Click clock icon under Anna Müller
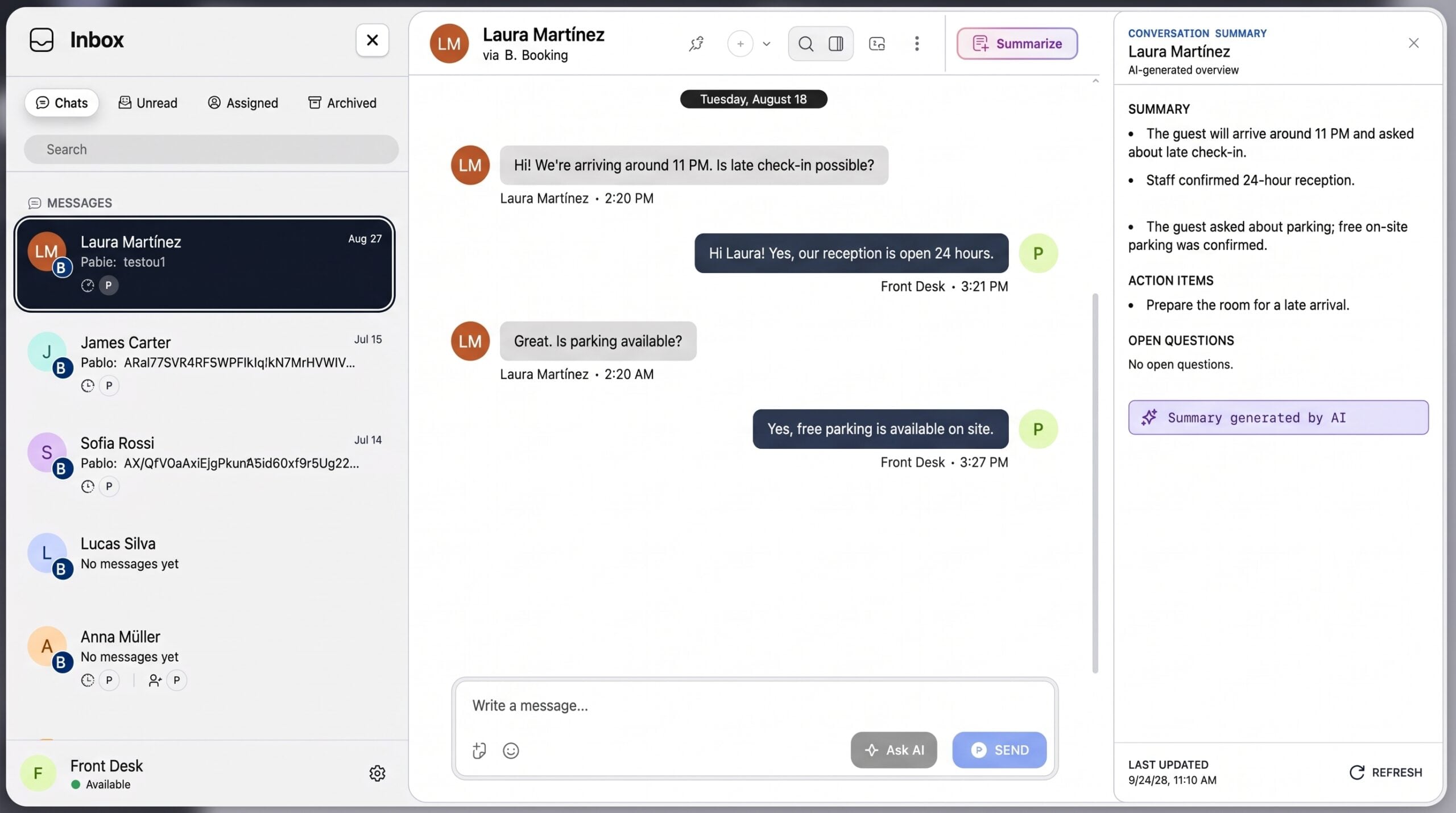The height and width of the screenshot is (813, 1456). 88,680
